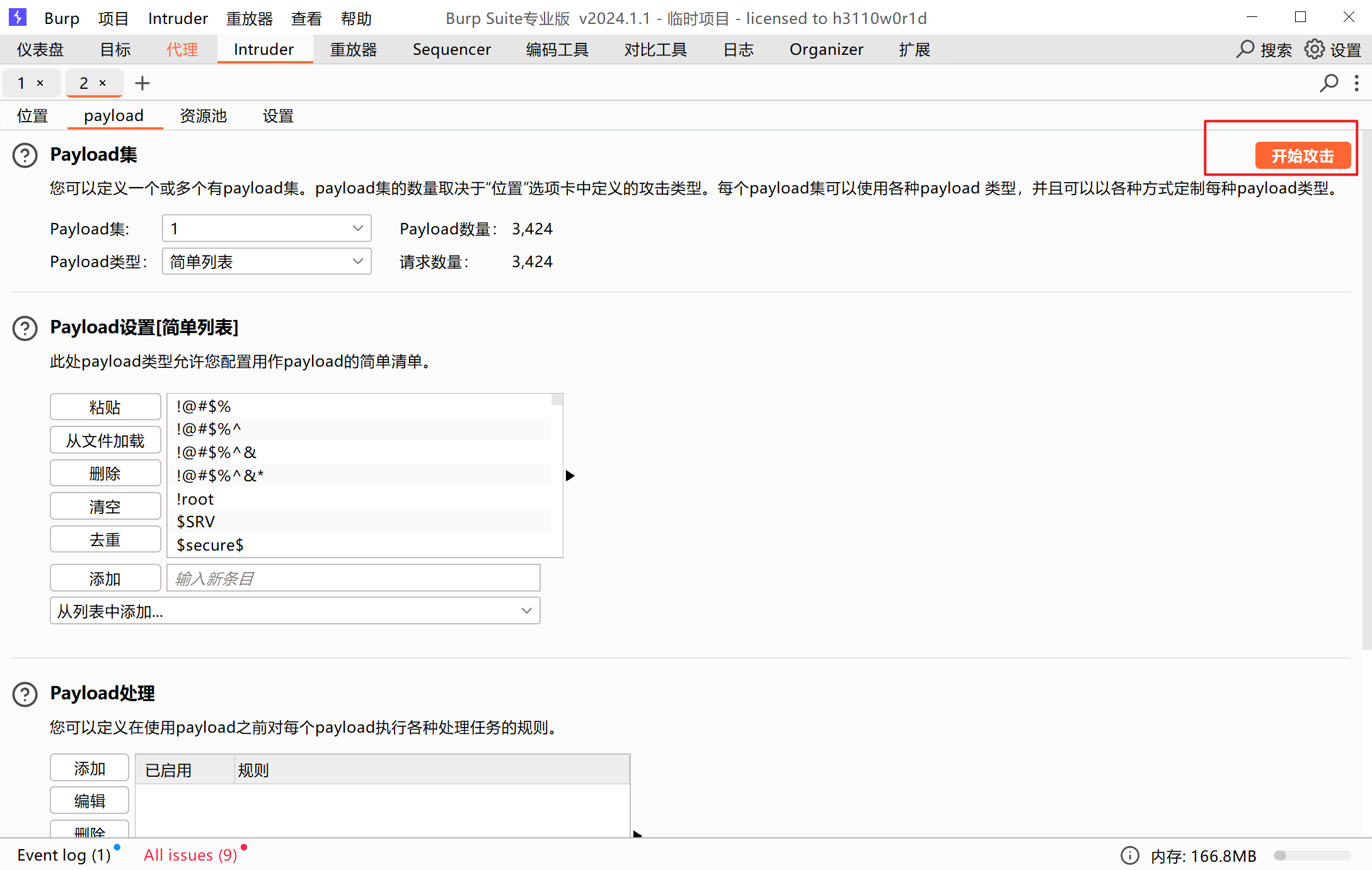Image resolution: width=1372 pixels, height=870 pixels.
Task: Open the settings gear icon
Action: point(1315,49)
